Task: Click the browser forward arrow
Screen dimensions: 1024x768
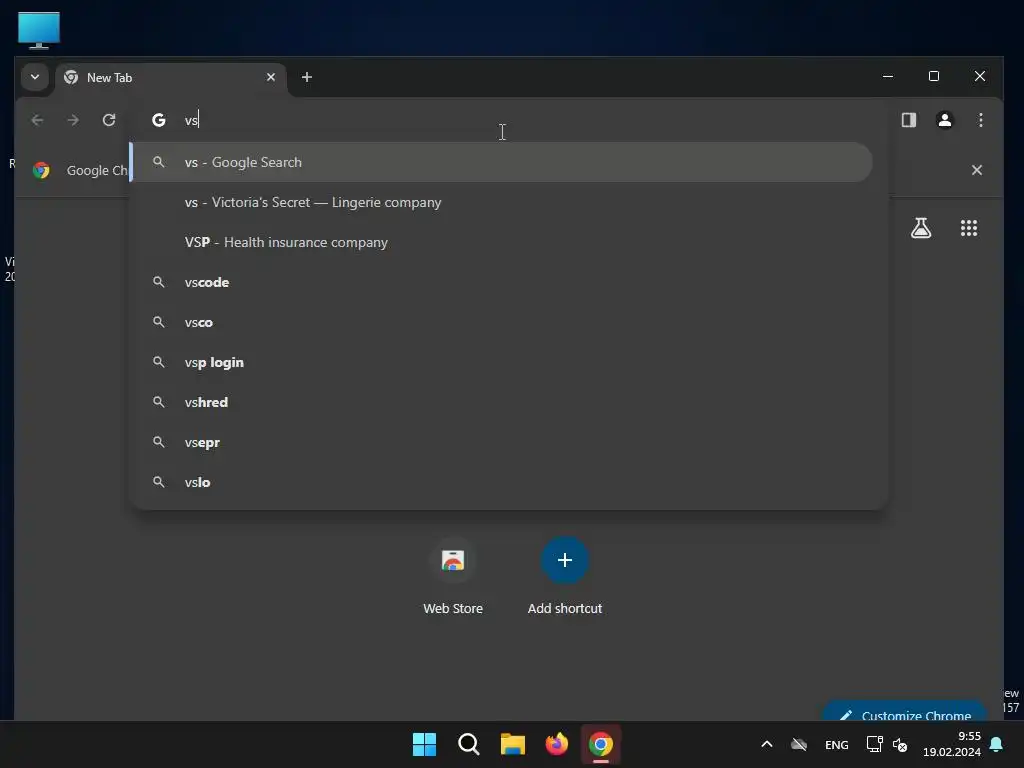Action: [x=73, y=120]
